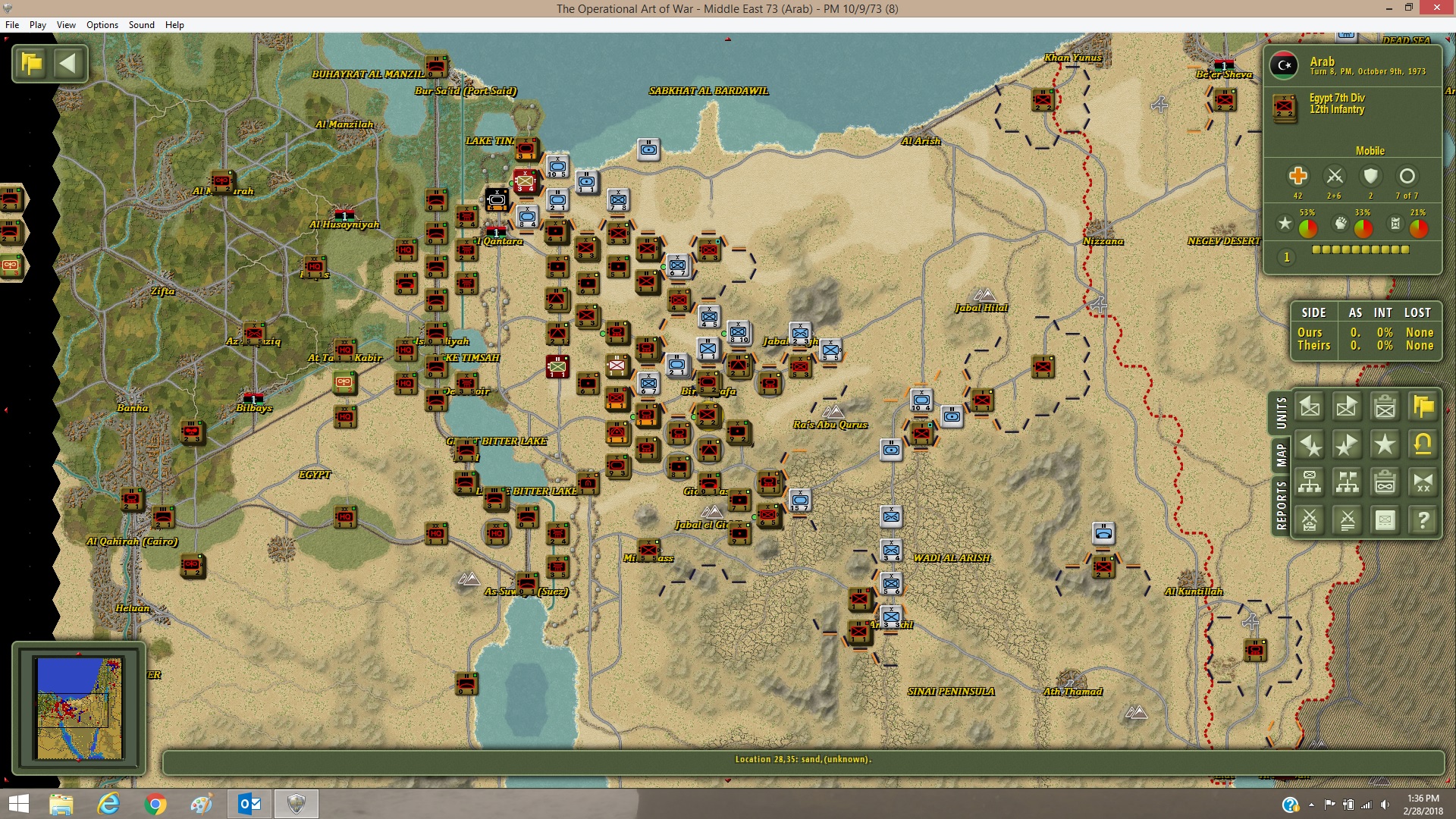Open Internet Explorer from taskbar
This screenshot has height=819, width=1456.
[x=108, y=804]
